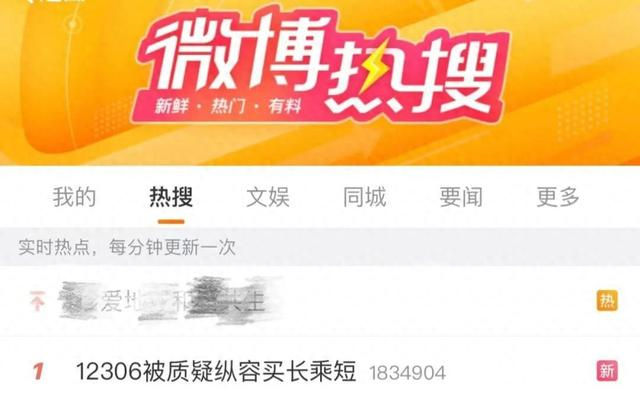This screenshot has height=405, width=640.
Task: Click the 实时热点 update notice bar
Action: click(x=320, y=247)
